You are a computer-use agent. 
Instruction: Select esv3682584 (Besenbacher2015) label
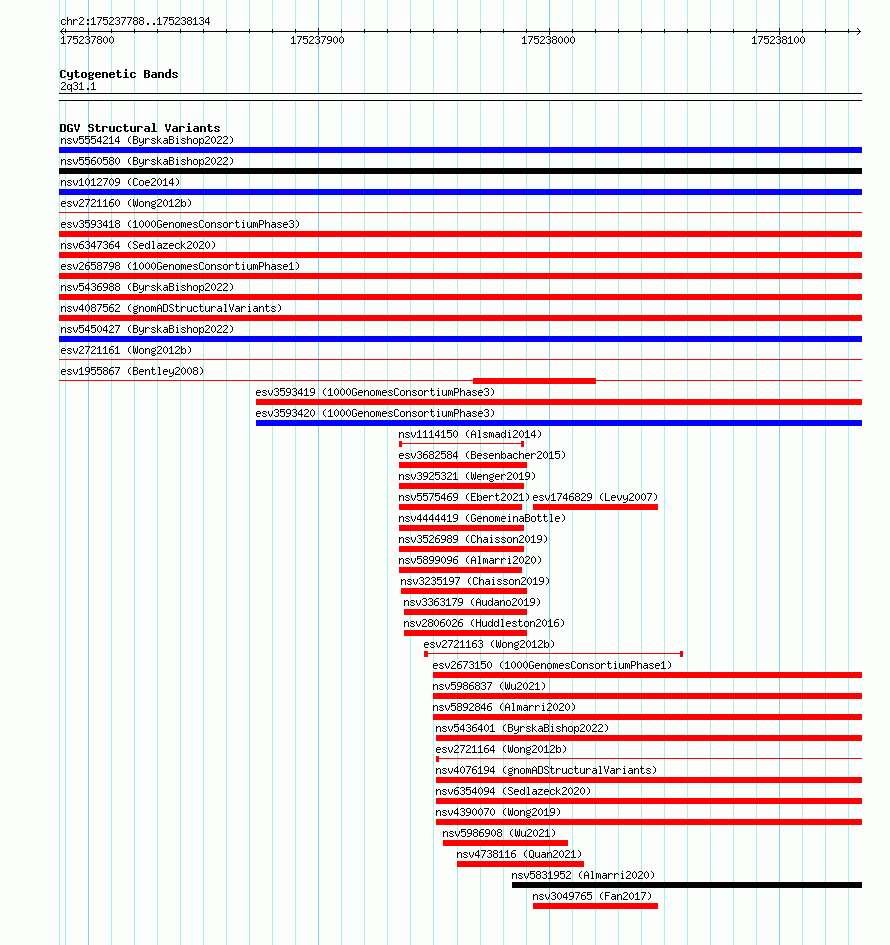[482, 456]
